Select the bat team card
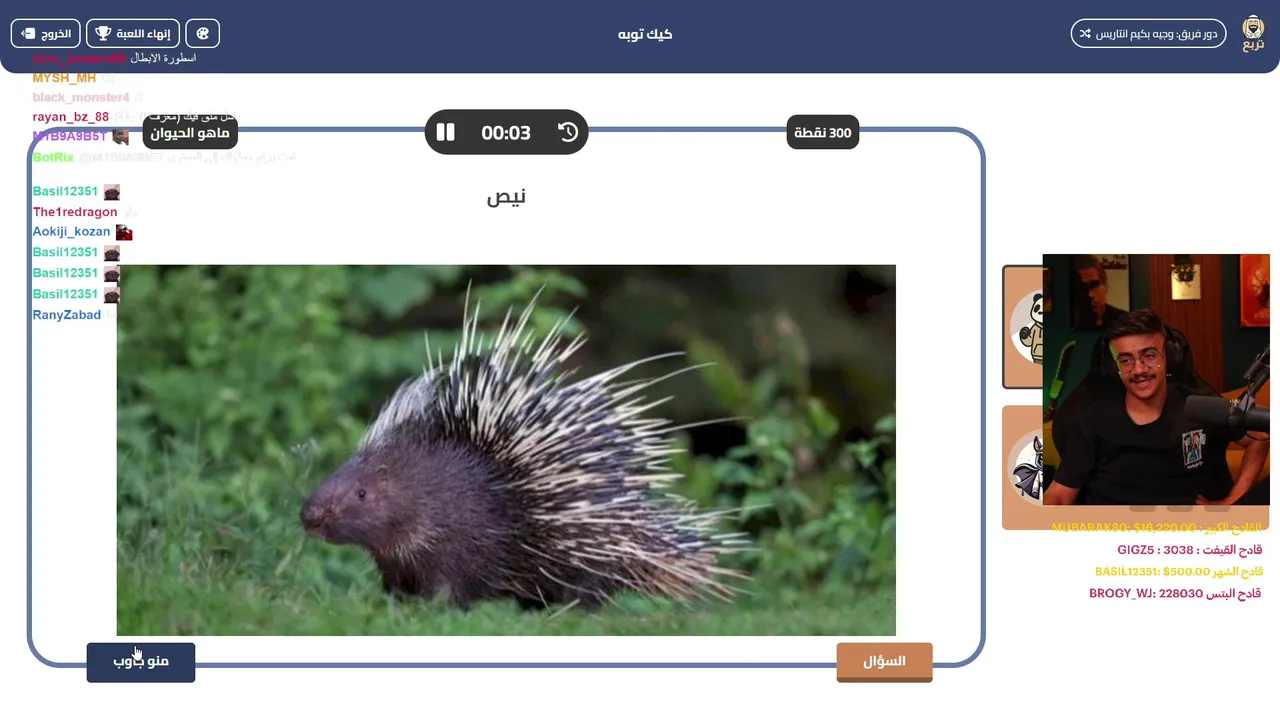Screen dimensions: 1280x720 (1022, 467)
